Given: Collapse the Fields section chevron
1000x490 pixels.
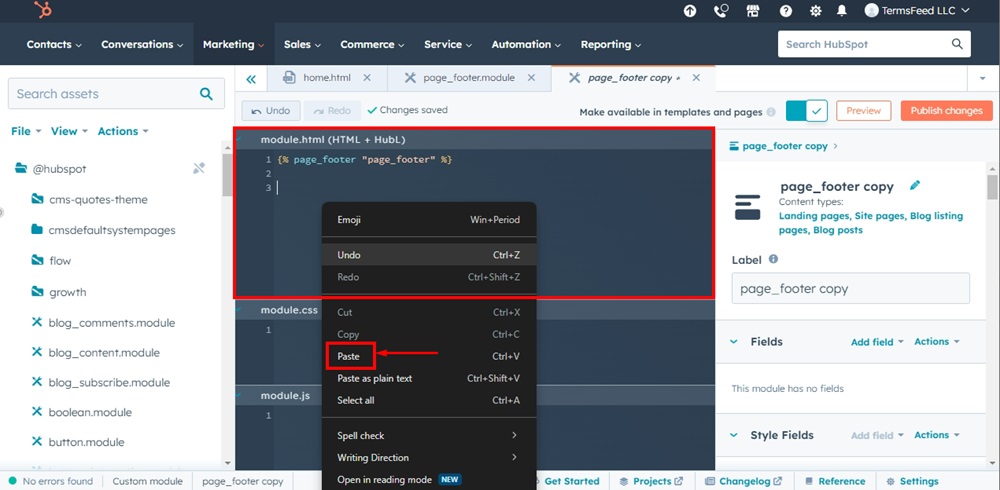Looking at the screenshot, I should tap(733, 341).
